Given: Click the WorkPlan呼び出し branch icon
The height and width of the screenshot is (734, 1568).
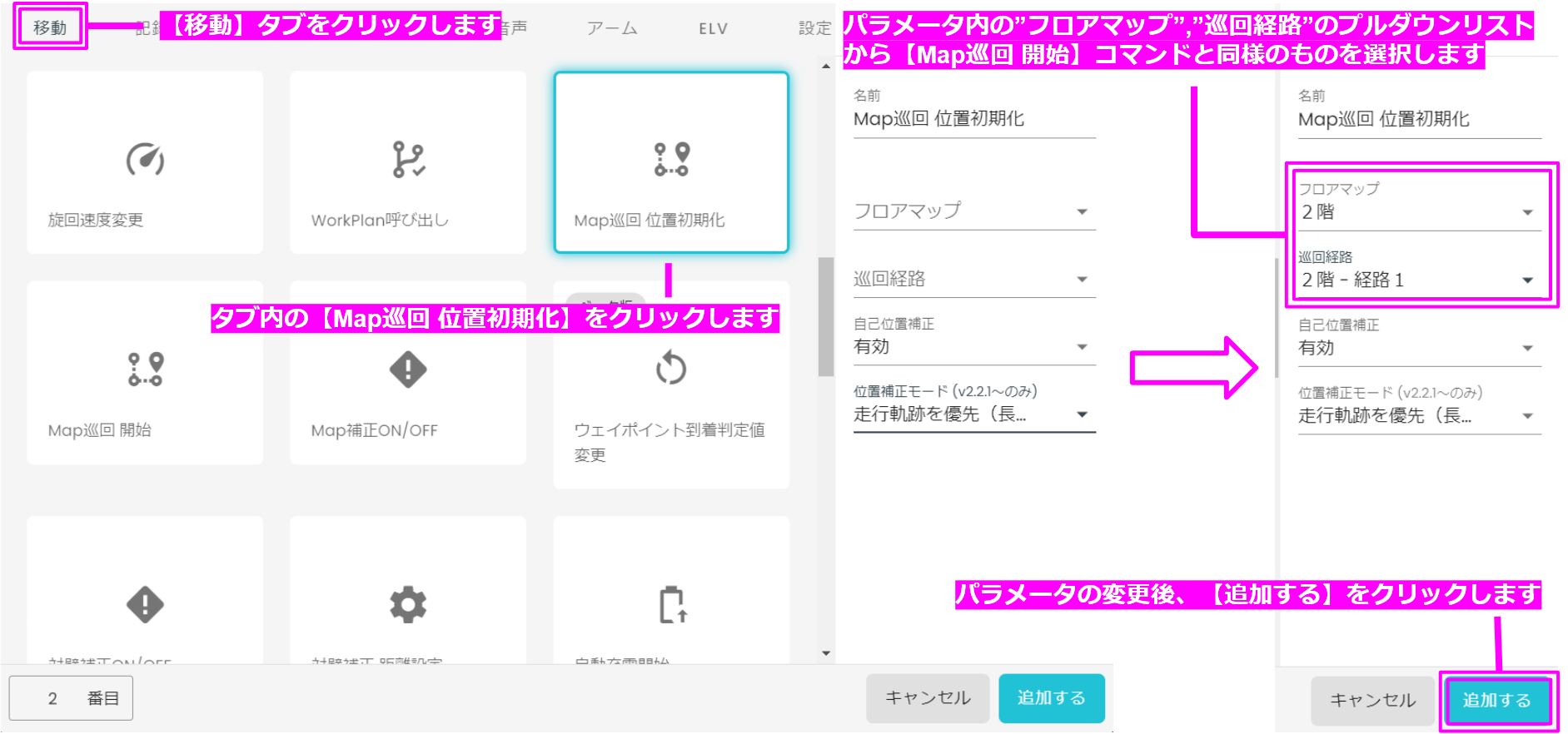Looking at the screenshot, I should click(x=408, y=159).
